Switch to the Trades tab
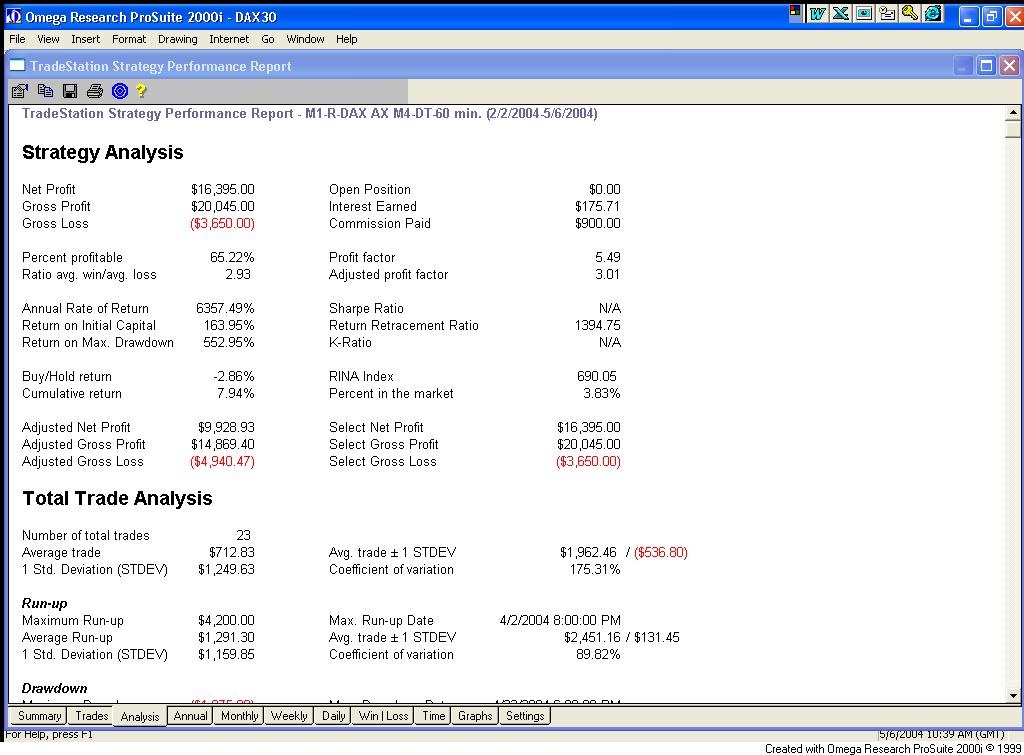This screenshot has height=755, width=1024. point(91,716)
